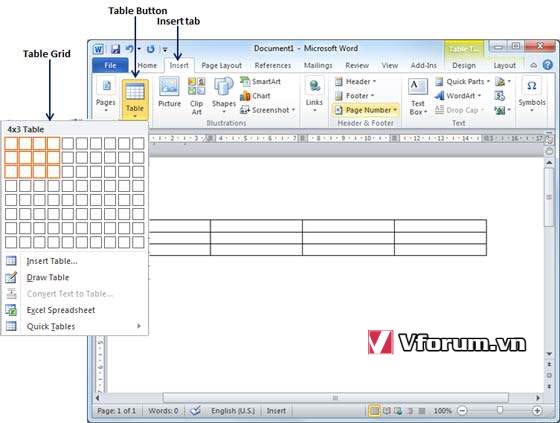
Task: Minimize the ribbon with the caret icon
Action: coord(534,65)
